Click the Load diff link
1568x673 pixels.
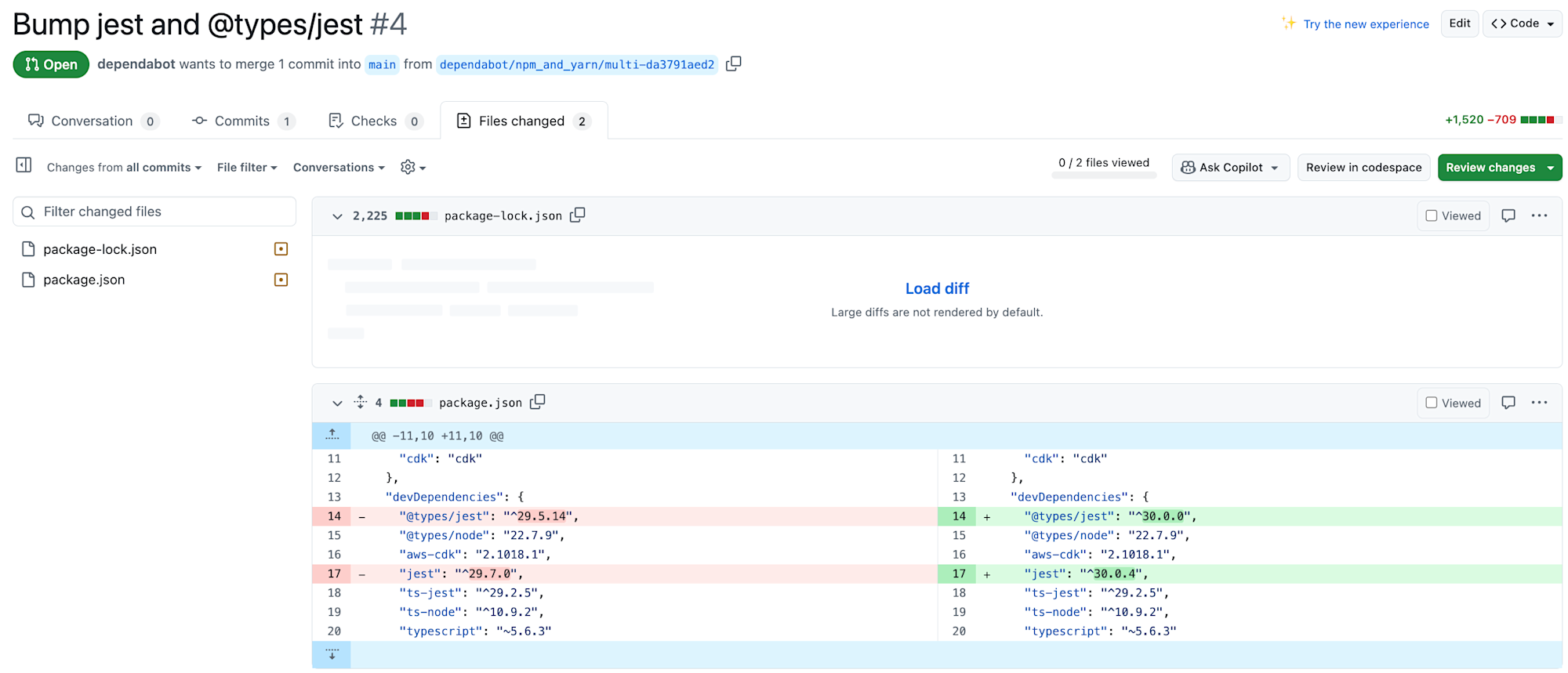tap(937, 288)
